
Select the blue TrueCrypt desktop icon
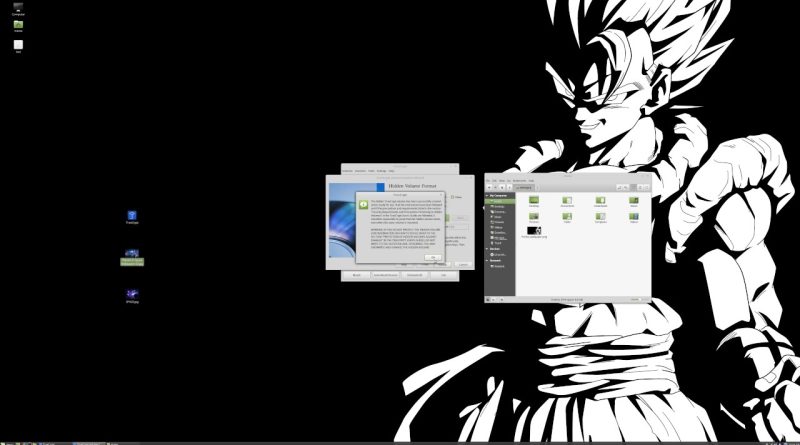[x=132, y=216]
